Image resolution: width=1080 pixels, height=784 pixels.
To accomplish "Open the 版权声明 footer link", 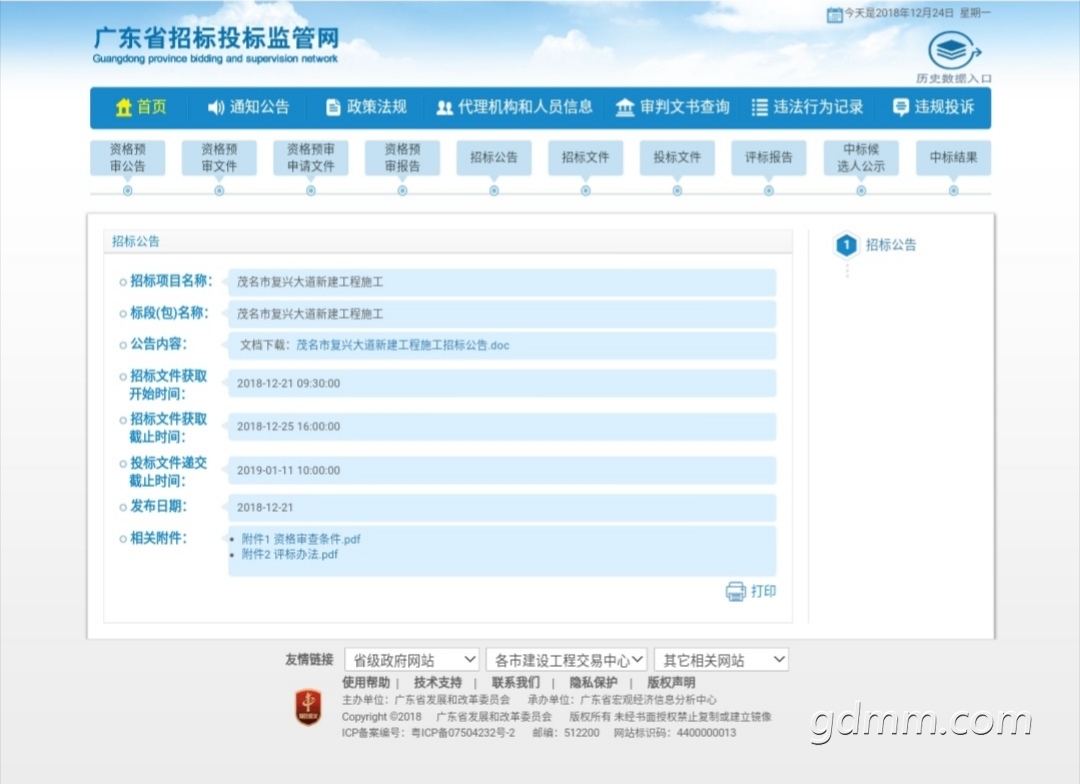I will point(671,683).
